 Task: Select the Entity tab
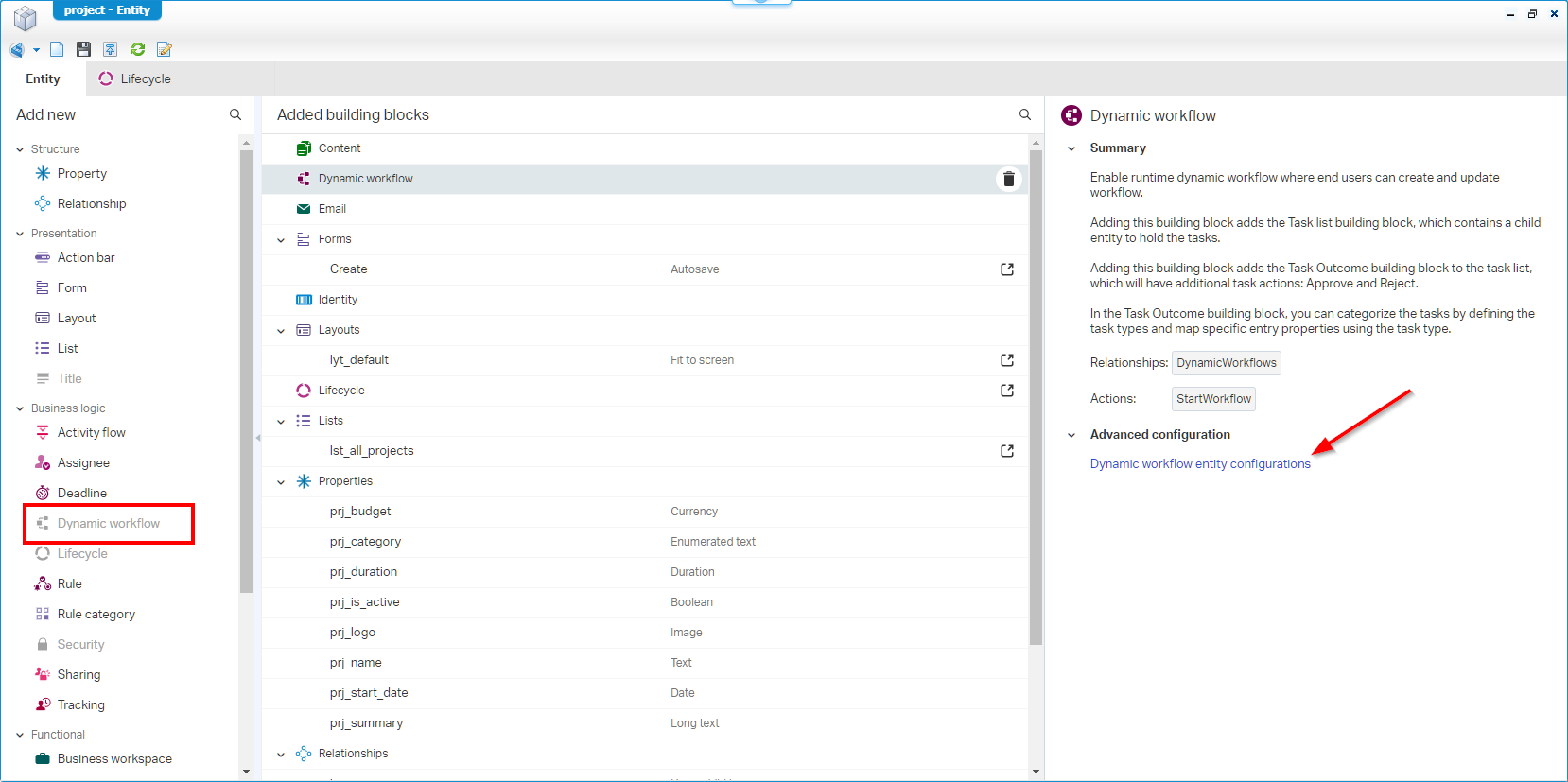(43, 78)
